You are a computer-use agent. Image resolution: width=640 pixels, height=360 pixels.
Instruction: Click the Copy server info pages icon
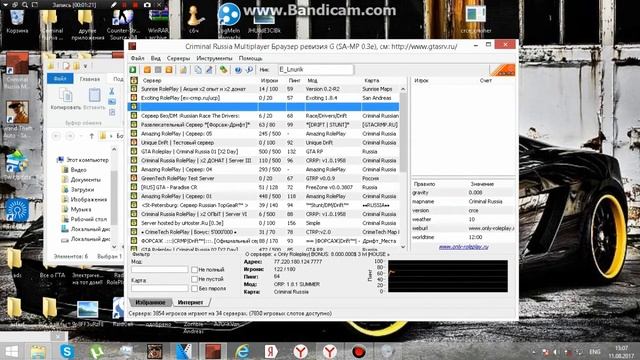[198, 70]
